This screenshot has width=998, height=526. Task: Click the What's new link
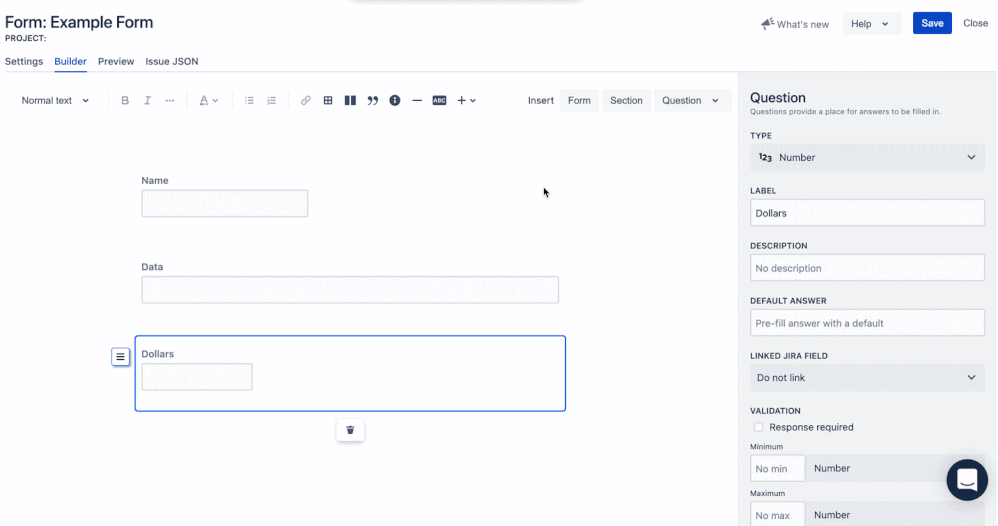[x=803, y=24]
